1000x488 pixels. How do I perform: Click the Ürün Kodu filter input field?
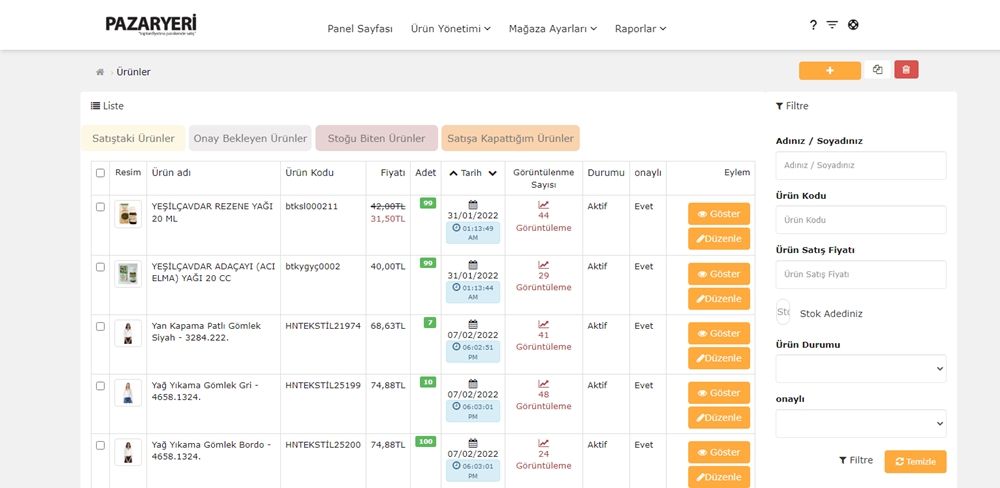[x=860, y=220]
